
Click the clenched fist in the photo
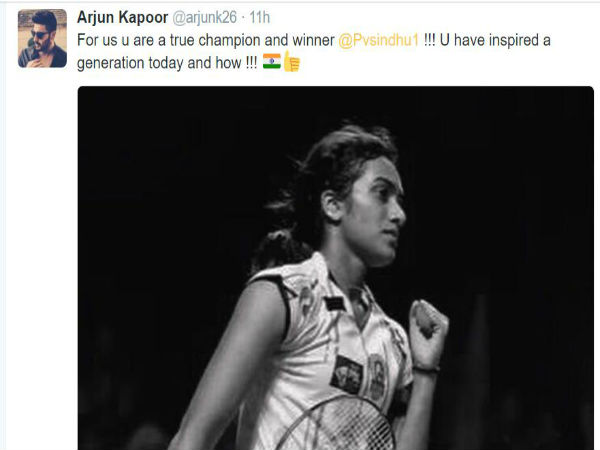pyautogui.click(x=429, y=320)
